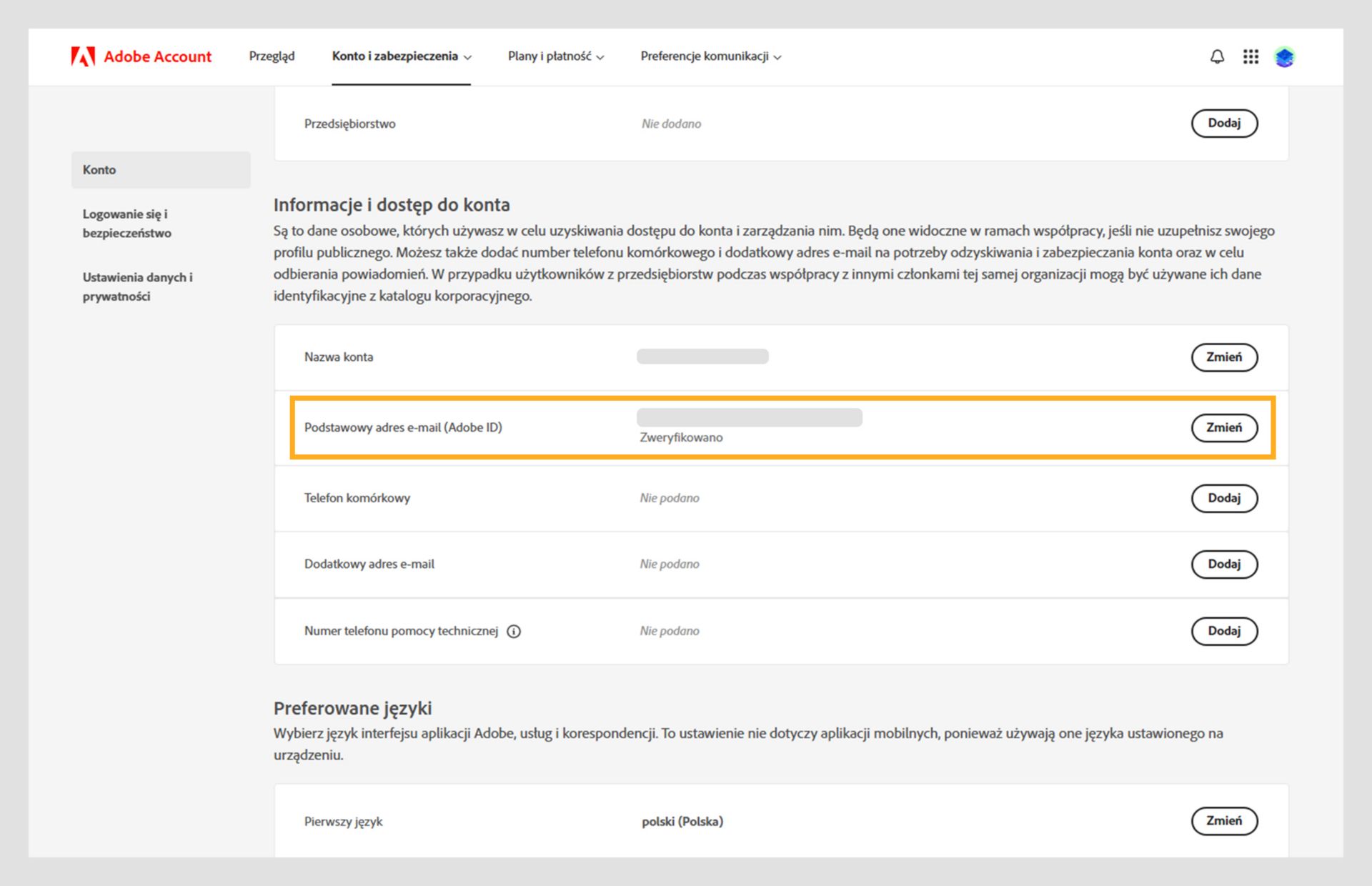Click Zmień for Podstawowy adres e-mail
The image size is (1372, 886).
1224,427
